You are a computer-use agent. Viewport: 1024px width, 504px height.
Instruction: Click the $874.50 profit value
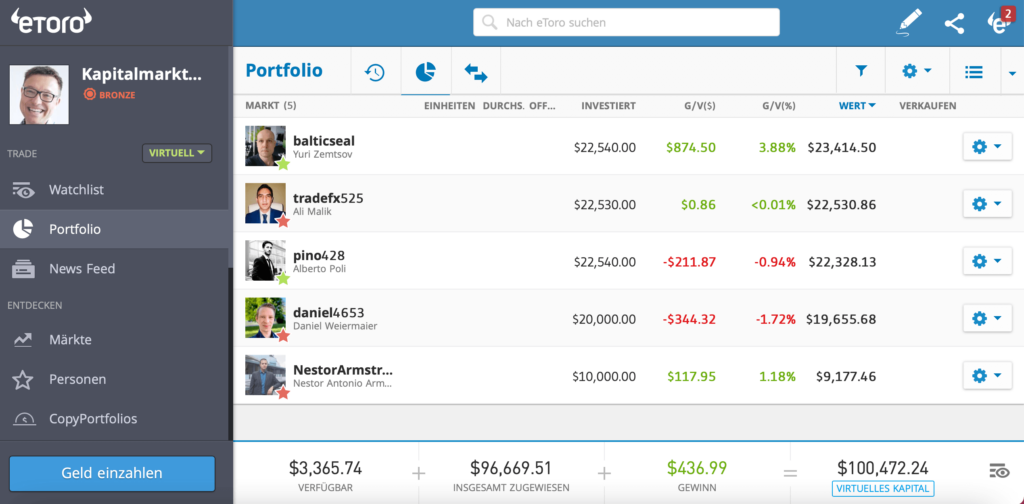point(691,148)
